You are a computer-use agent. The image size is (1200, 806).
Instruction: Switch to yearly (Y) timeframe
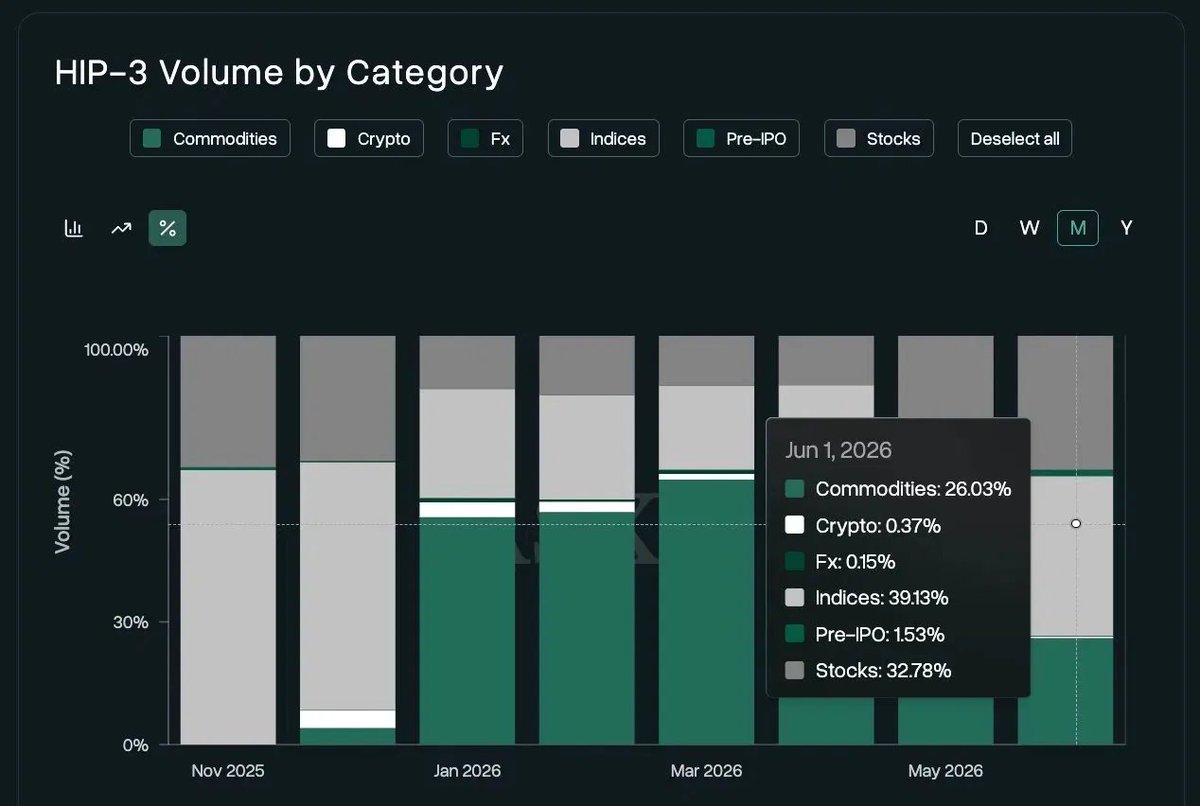tap(1126, 228)
